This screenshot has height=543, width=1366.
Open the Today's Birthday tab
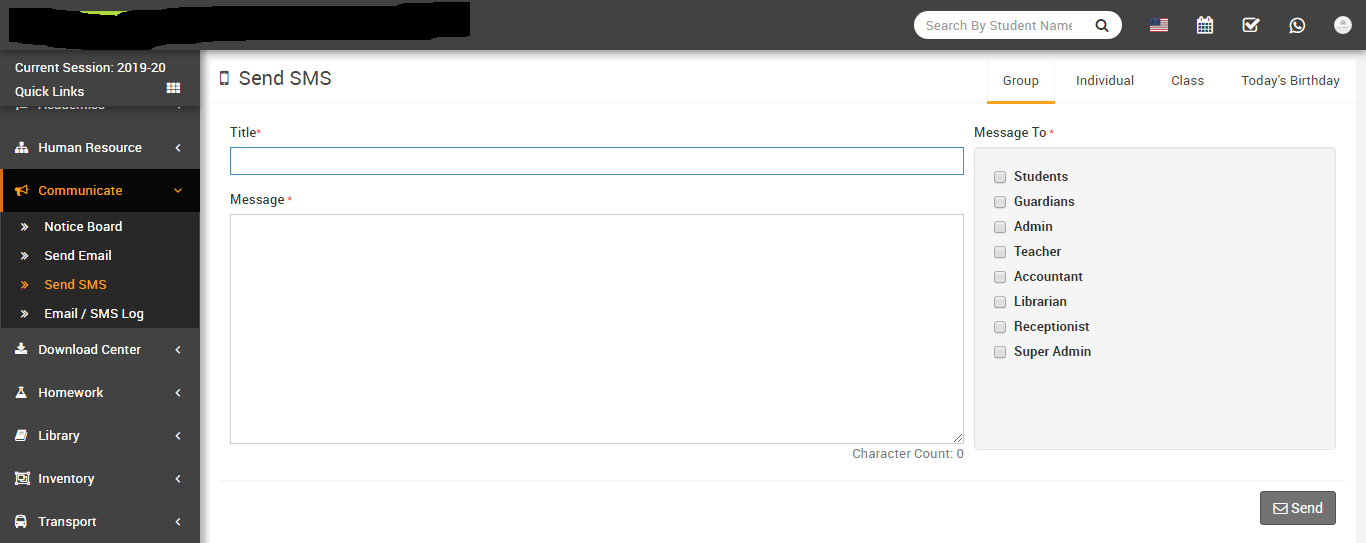pos(1290,81)
